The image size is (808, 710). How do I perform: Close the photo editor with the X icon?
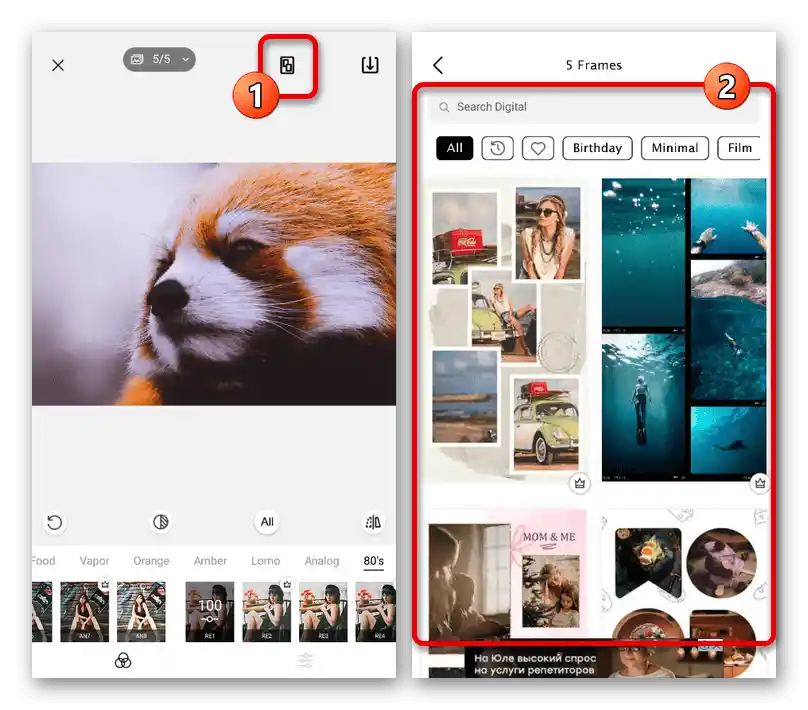click(x=58, y=65)
